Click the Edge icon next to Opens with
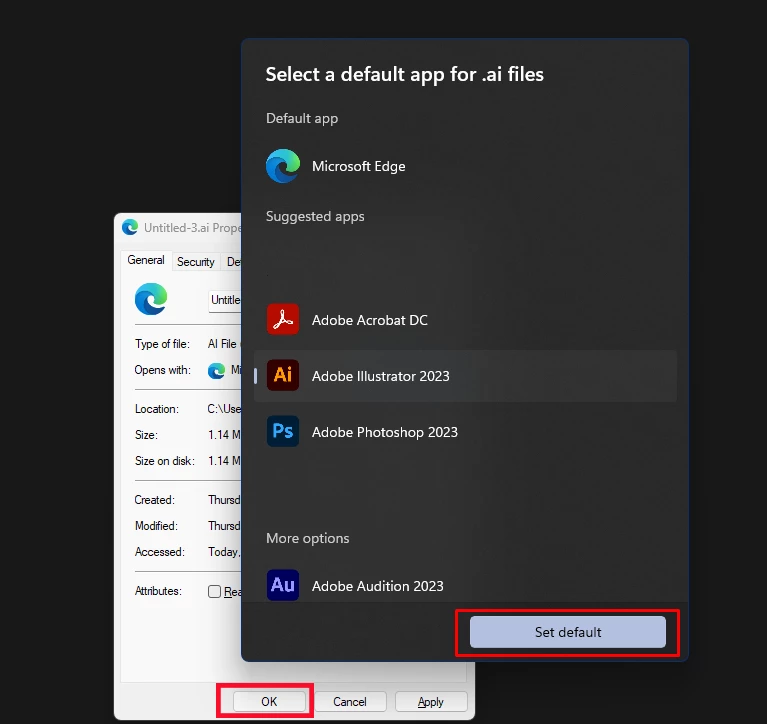The image size is (767, 724). point(216,371)
